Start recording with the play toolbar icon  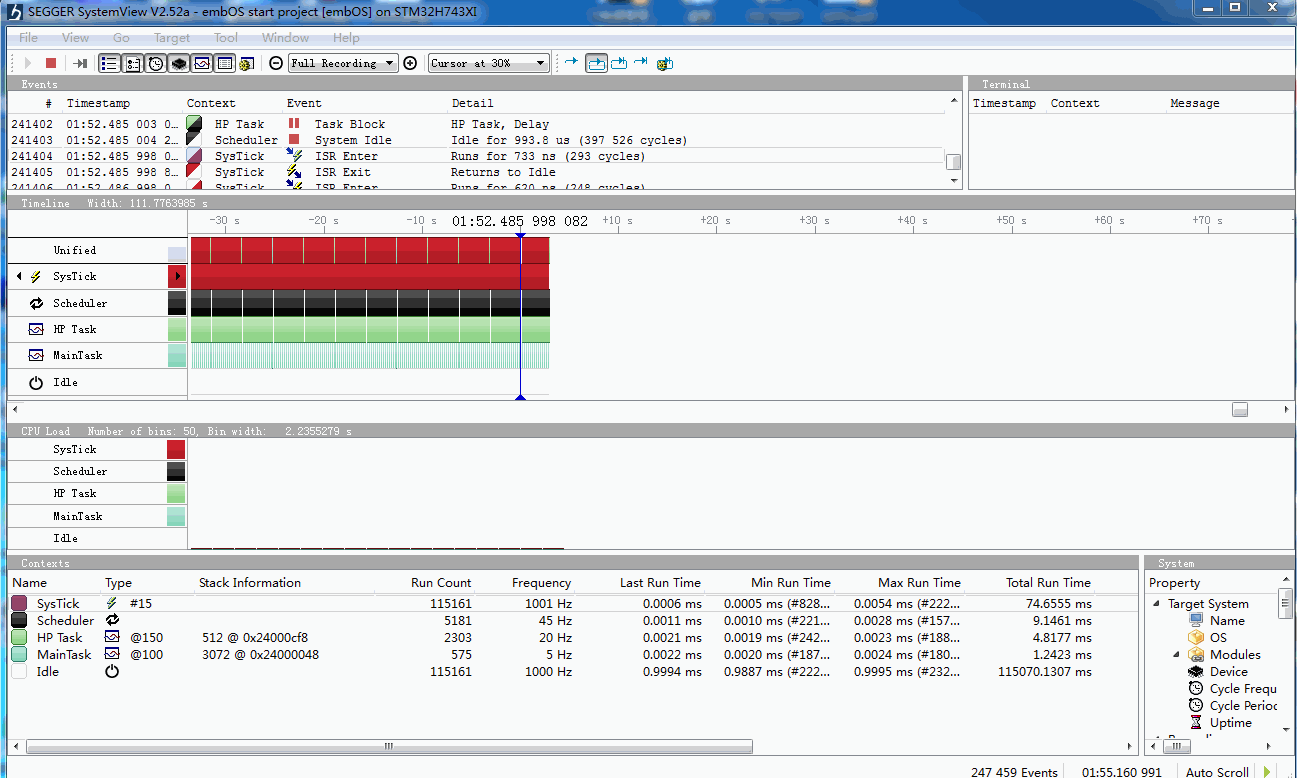[28, 63]
